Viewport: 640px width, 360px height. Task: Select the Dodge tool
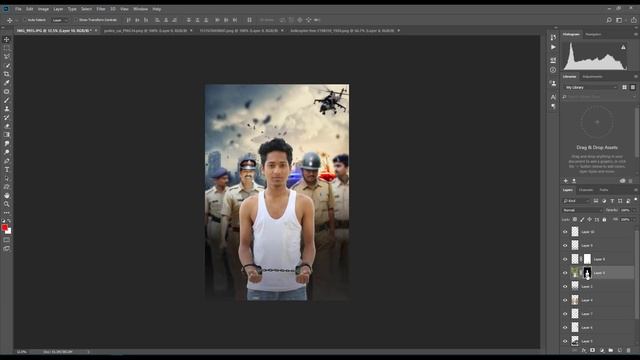pyautogui.click(x=7, y=152)
